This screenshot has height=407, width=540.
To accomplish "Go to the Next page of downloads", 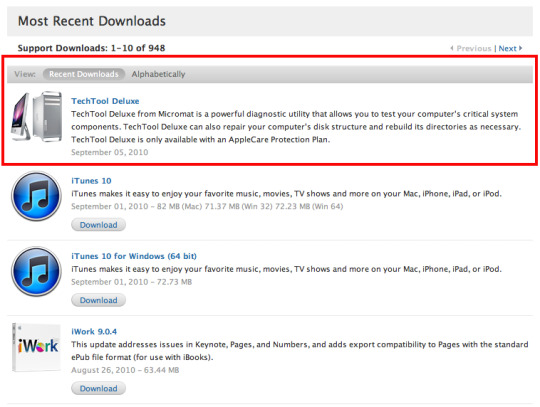I will point(507,48).
